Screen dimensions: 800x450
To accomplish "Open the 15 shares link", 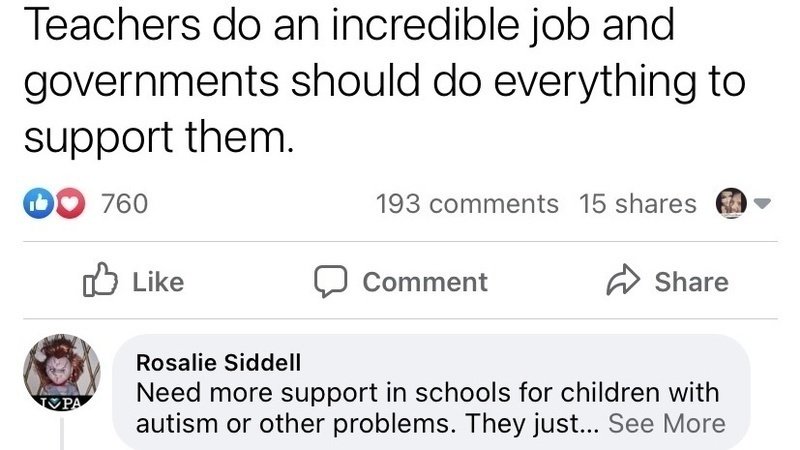I will pyautogui.click(x=637, y=204).
